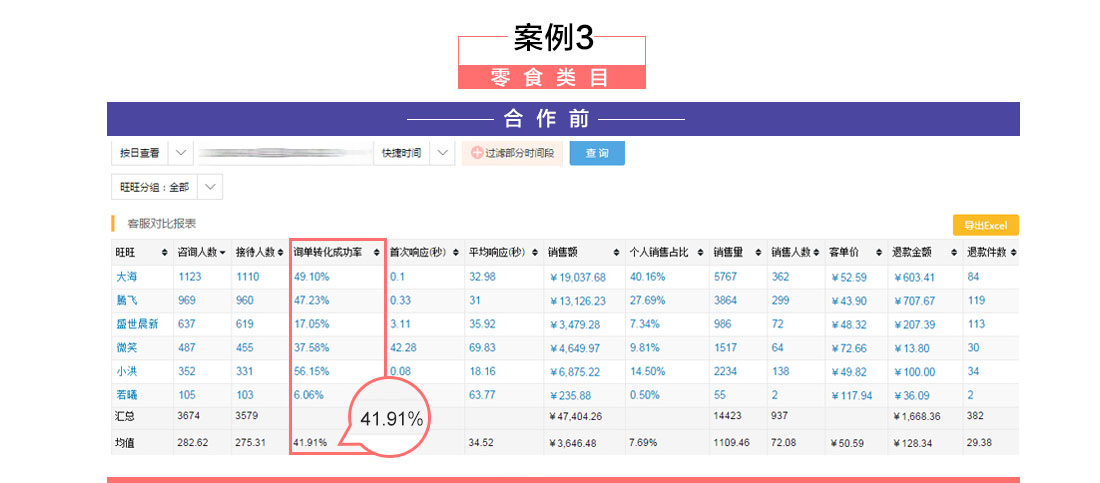Open the 快捷时间 dropdown arrow

[443, 153]
